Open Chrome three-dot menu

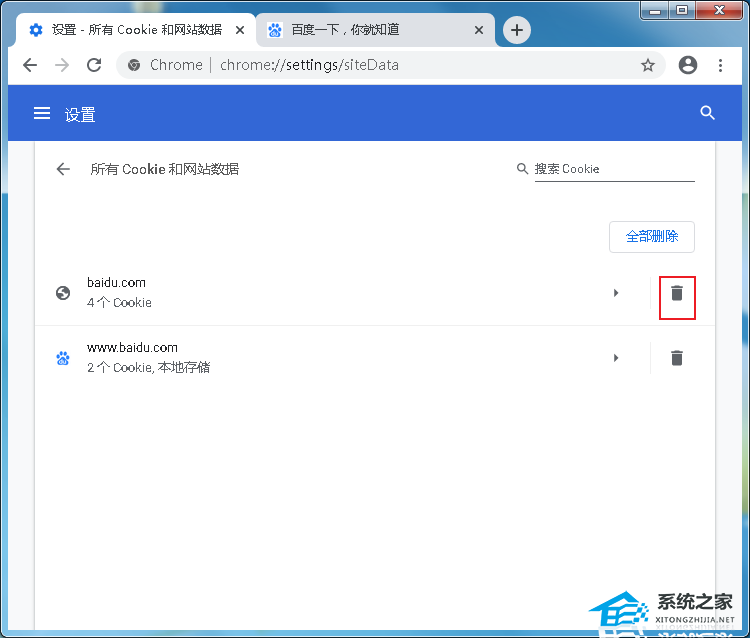click(720, 65)
